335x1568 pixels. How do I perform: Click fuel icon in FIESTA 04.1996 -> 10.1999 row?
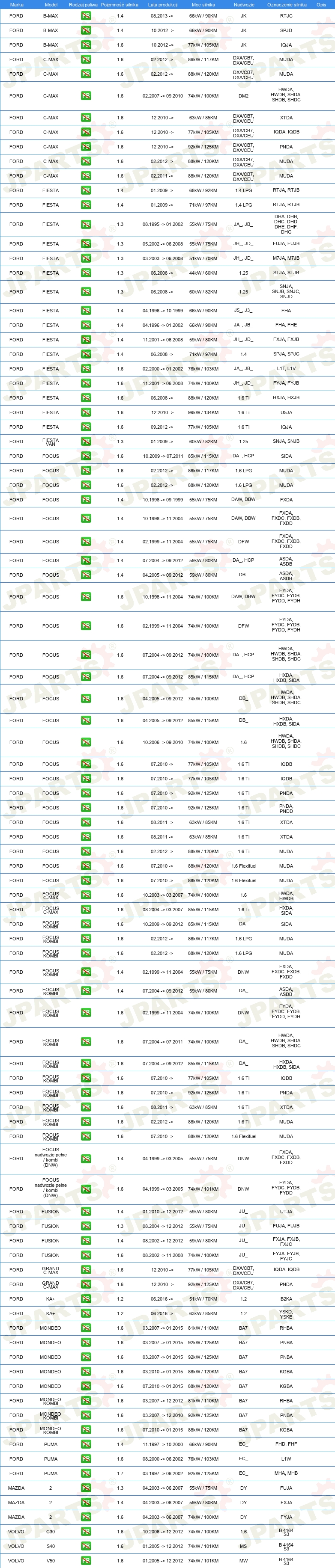point(86,311)
